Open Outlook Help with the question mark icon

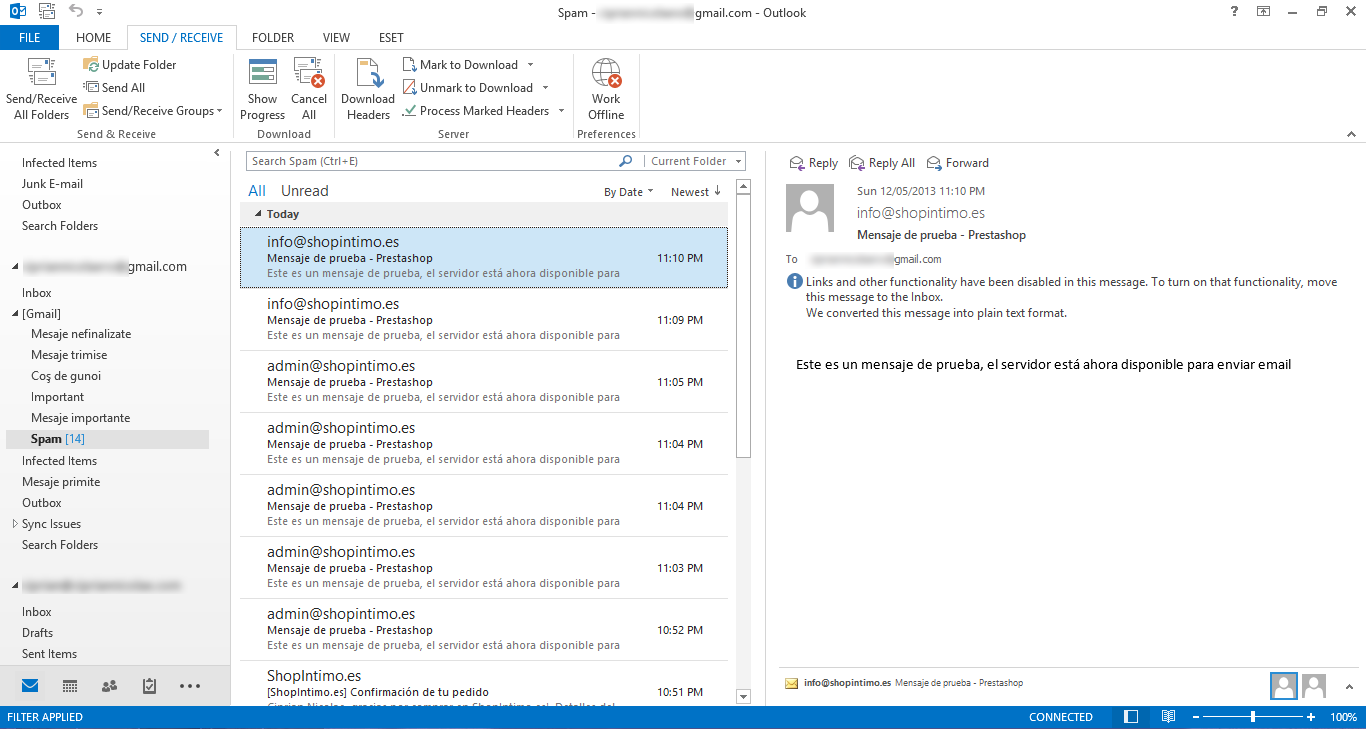coord(1232,12)
